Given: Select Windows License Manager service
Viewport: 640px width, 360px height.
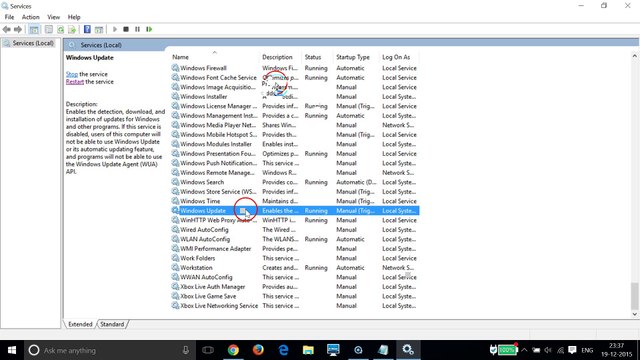Looking at the screenshot, I should (295, 106).
